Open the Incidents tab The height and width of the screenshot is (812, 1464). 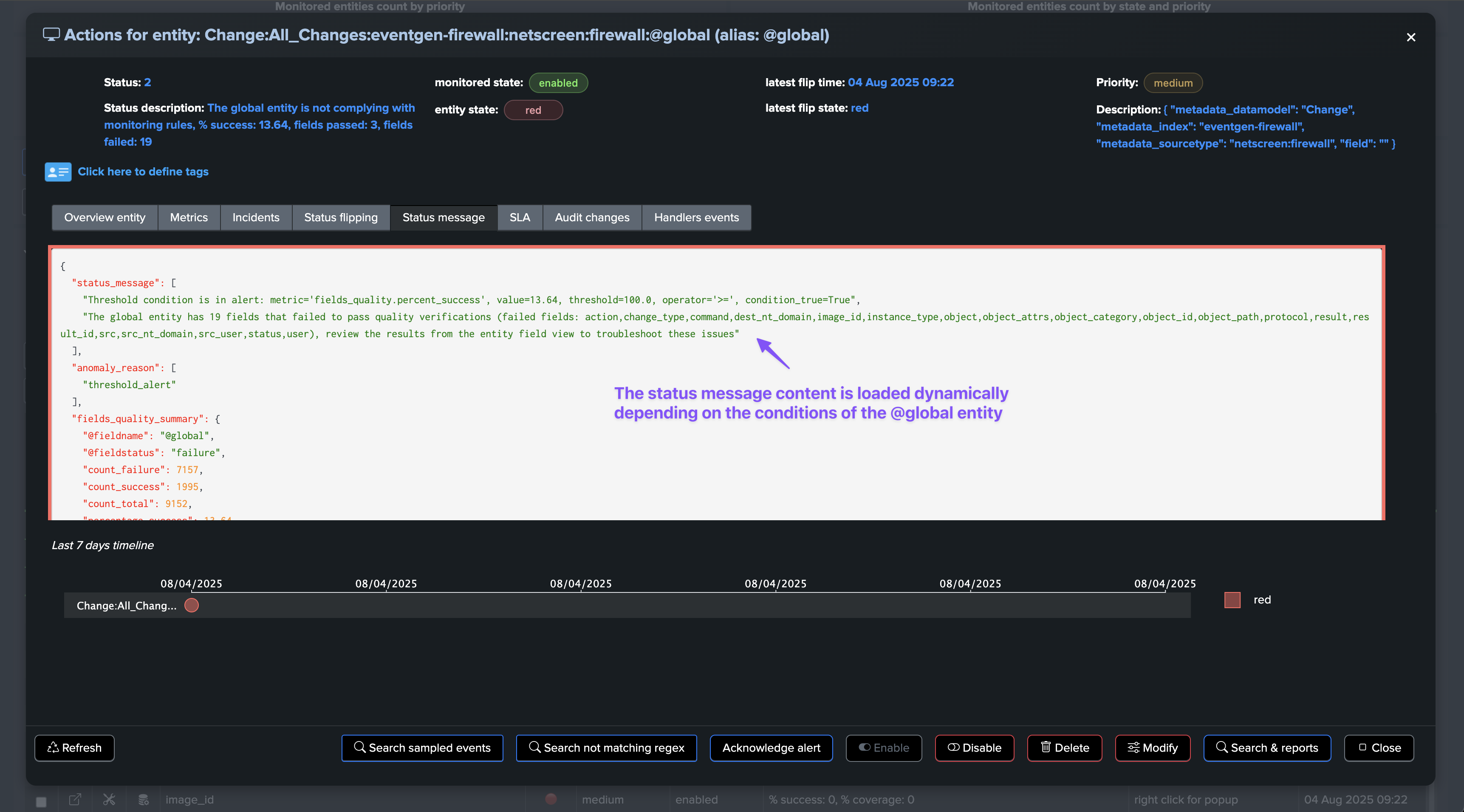coord(256,217)
